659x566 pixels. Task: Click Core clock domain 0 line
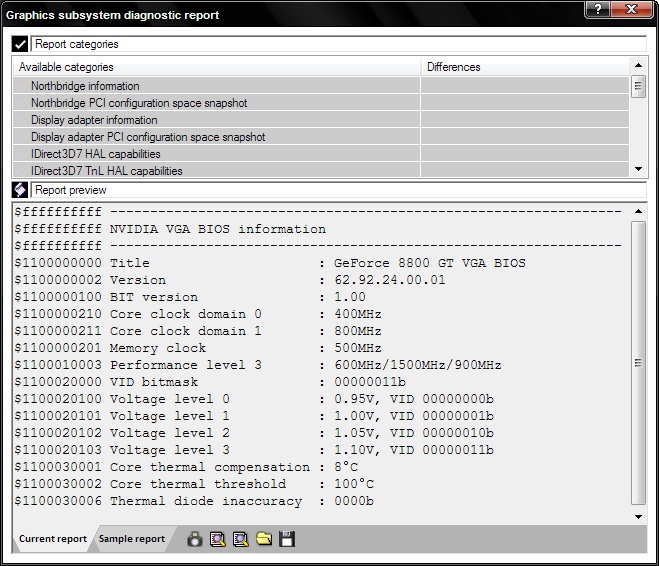tap(198, 314)
